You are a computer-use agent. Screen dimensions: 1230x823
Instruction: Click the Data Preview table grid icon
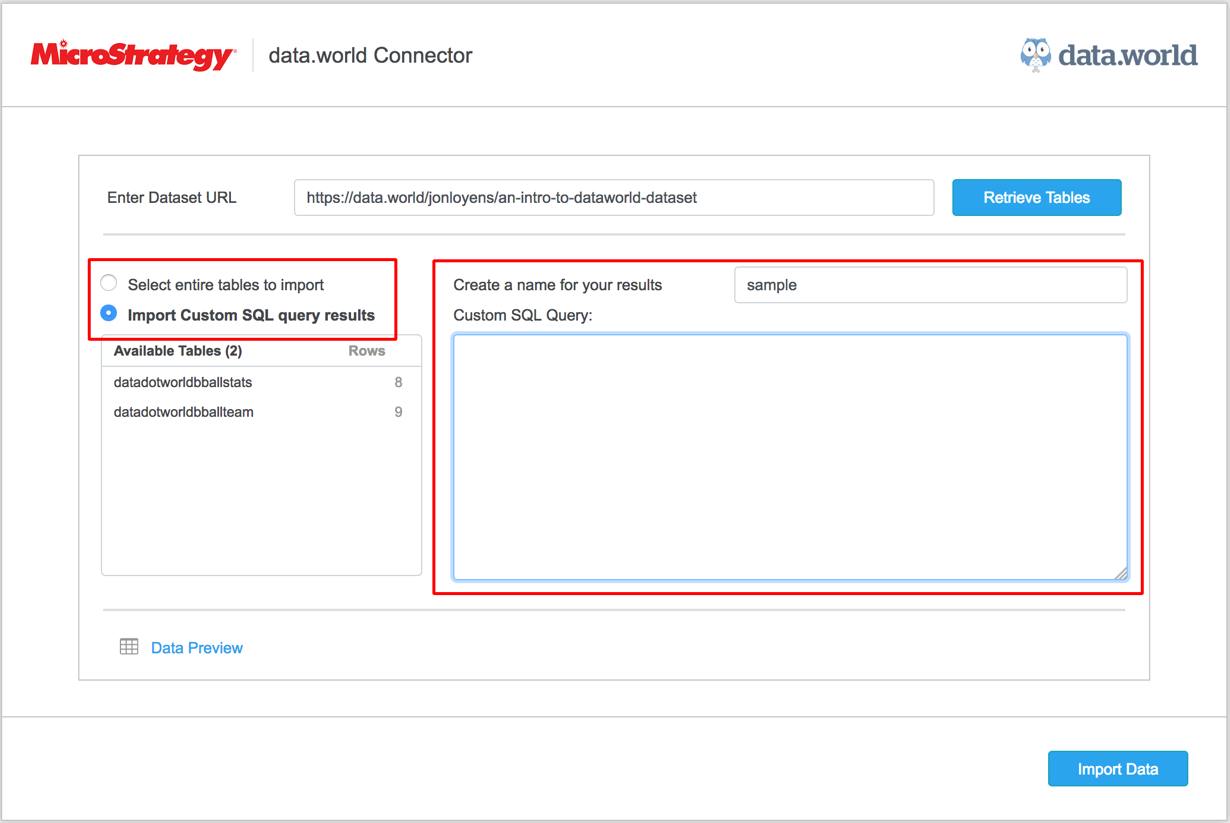[129, 647]
